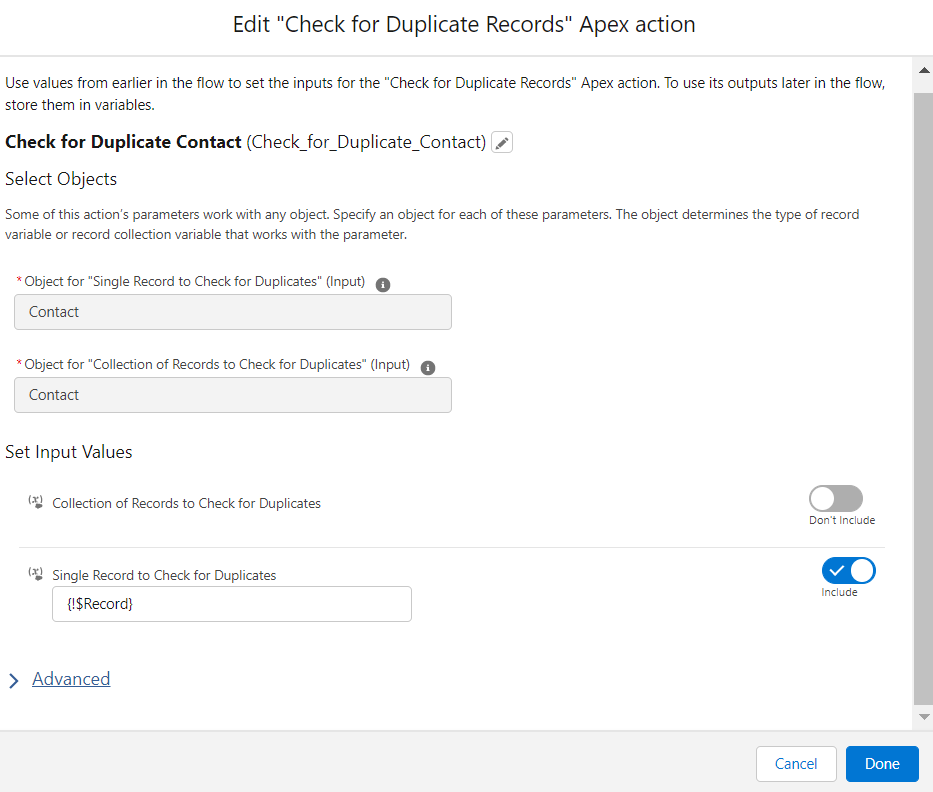Open the Single Record object Contact field
This screenshot has width=933, height=792.
tap(233, 312)
